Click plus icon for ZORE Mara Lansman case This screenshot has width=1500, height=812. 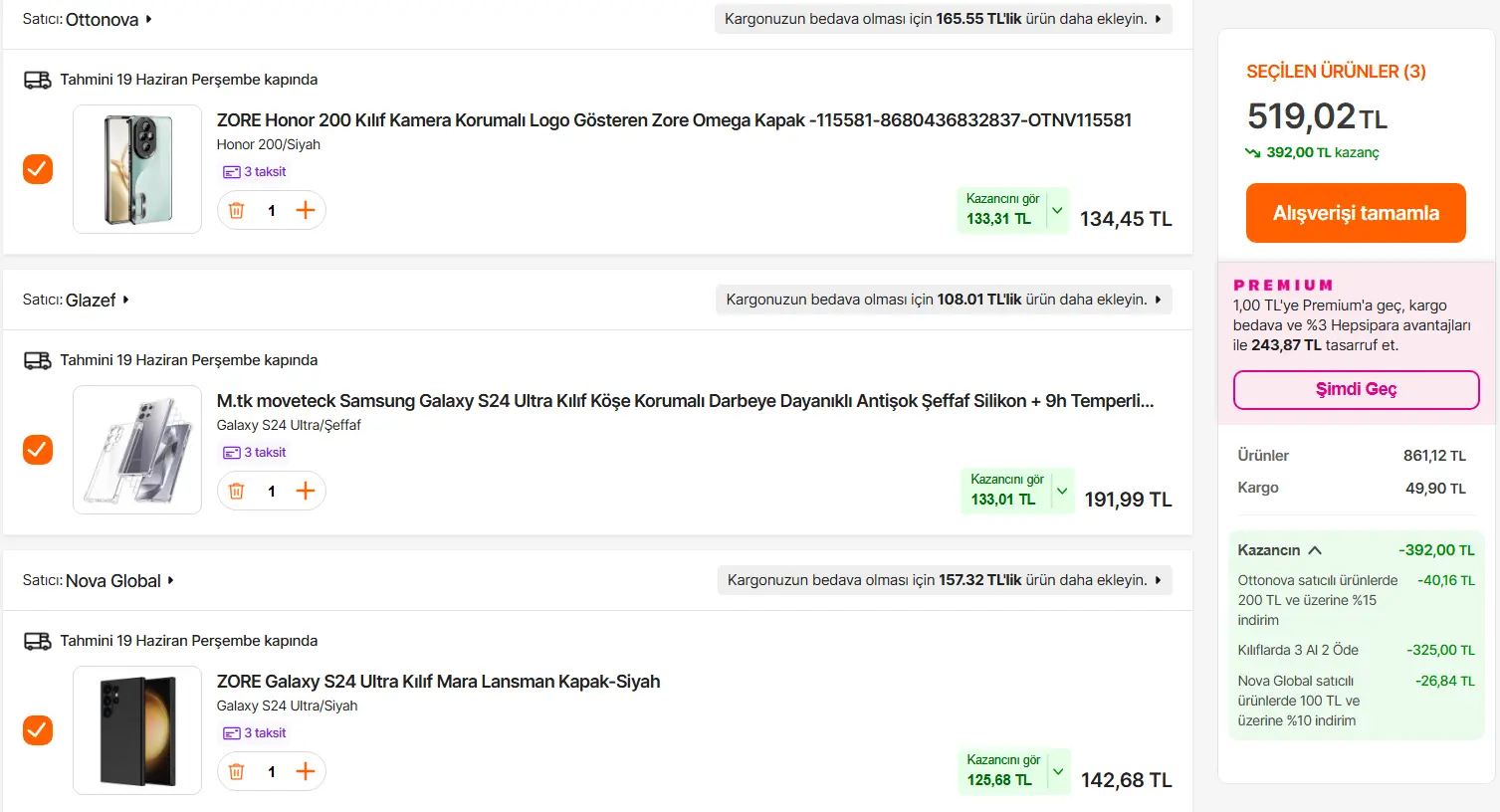[306, 771]
